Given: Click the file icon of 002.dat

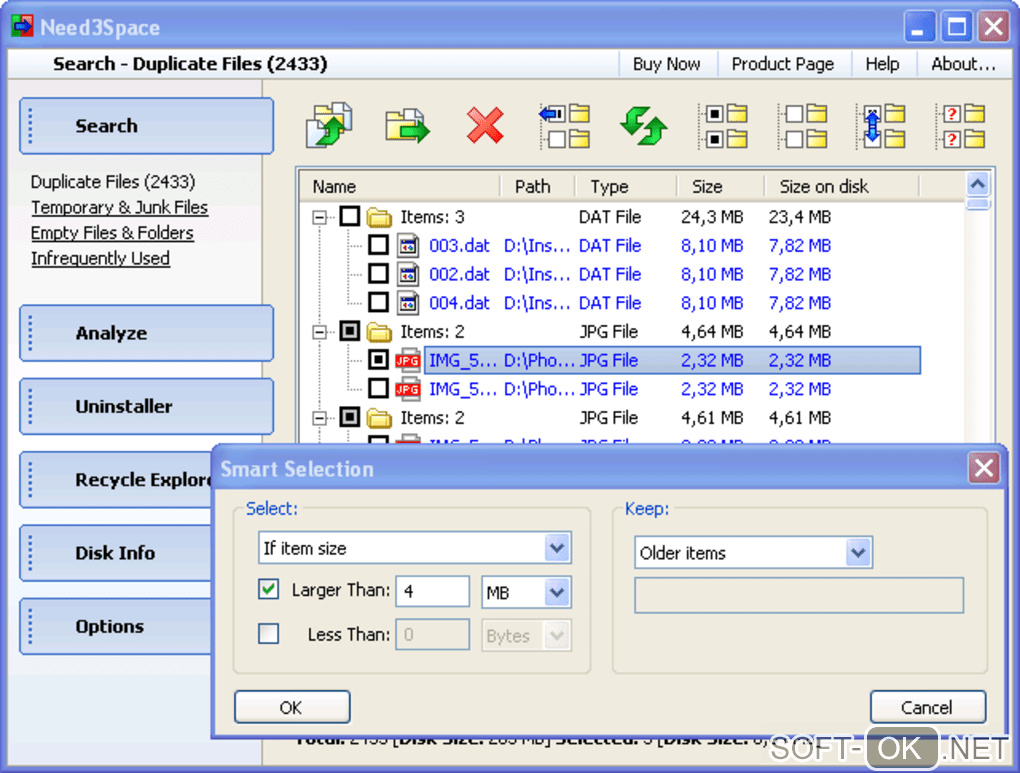Looking at the screenshot, I should coord(408,275).
